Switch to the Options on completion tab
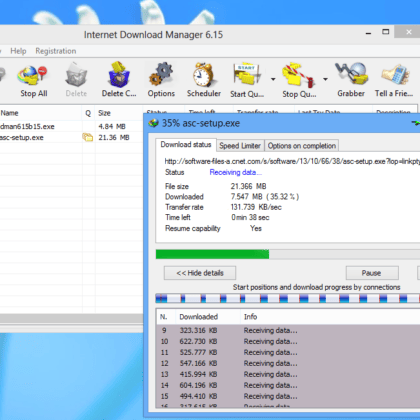This screenshot has height=420, width=420. click(x=302, y=146)
